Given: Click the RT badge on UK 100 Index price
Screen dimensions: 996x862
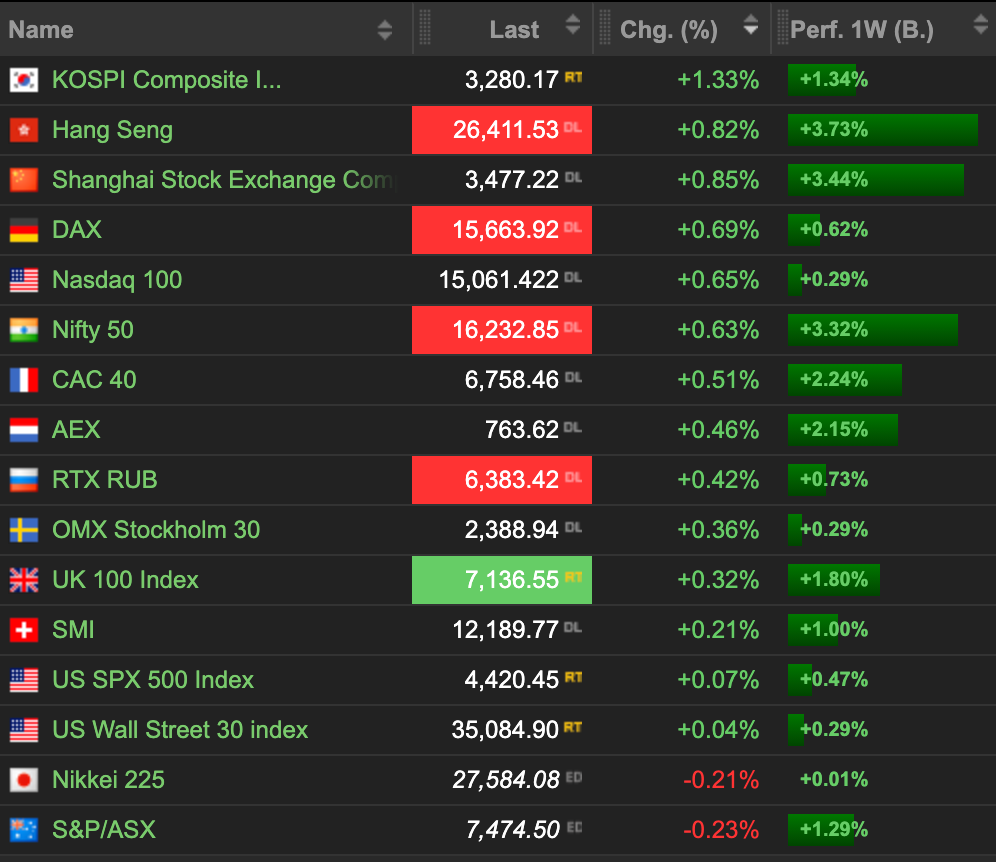Looking at the screenshot, I should (574, 577).
